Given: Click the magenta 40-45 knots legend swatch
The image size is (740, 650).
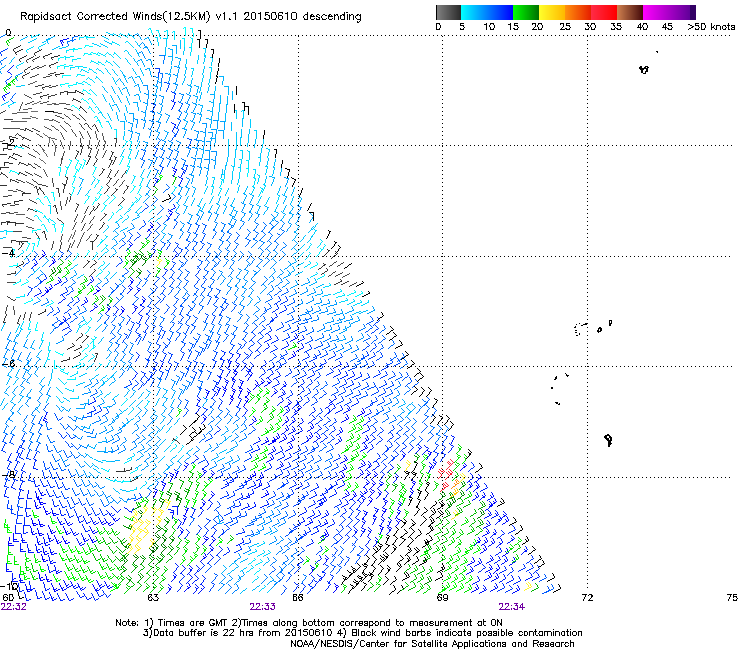Looking at the screenshot, I should (656, 12).
